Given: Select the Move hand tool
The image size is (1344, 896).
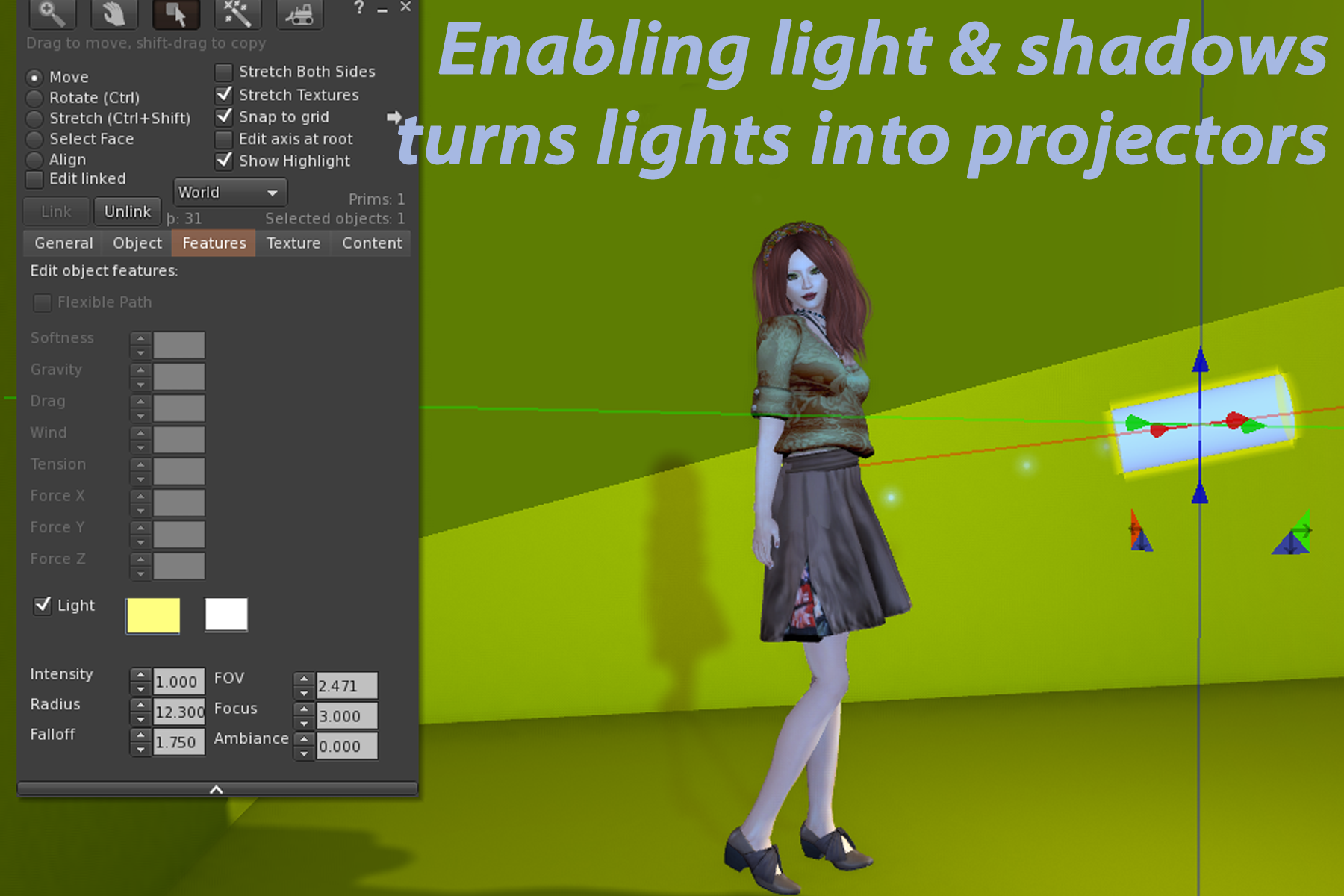Looking at the screenshot, I should 113,13.
